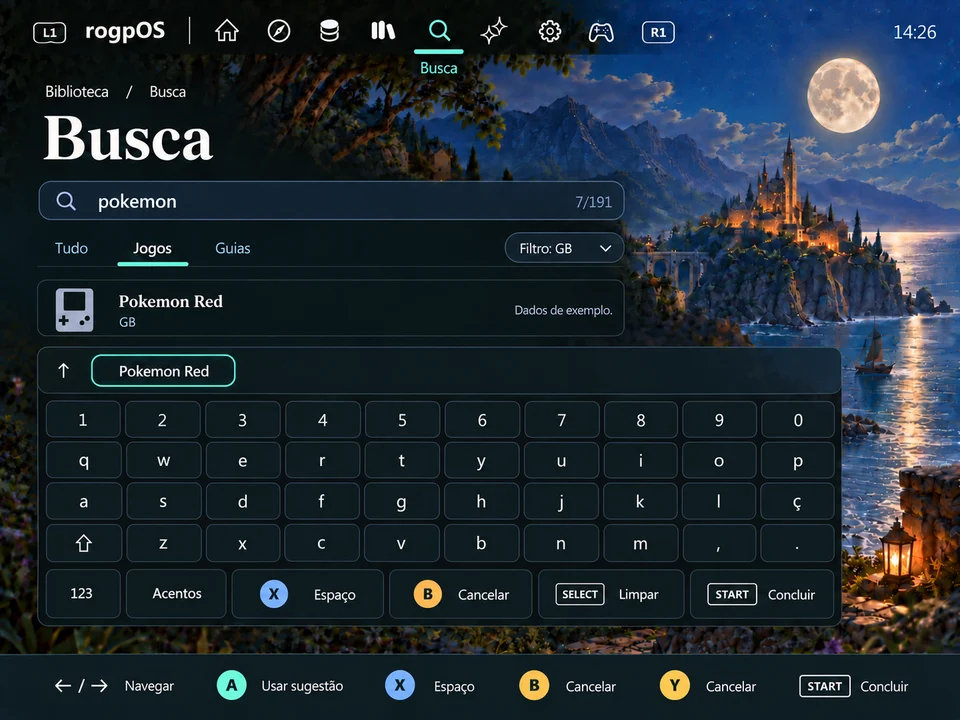Open the gamepad controller icon
The width and height of the screenshot is (960, 720).
click(x=601, y=32)
